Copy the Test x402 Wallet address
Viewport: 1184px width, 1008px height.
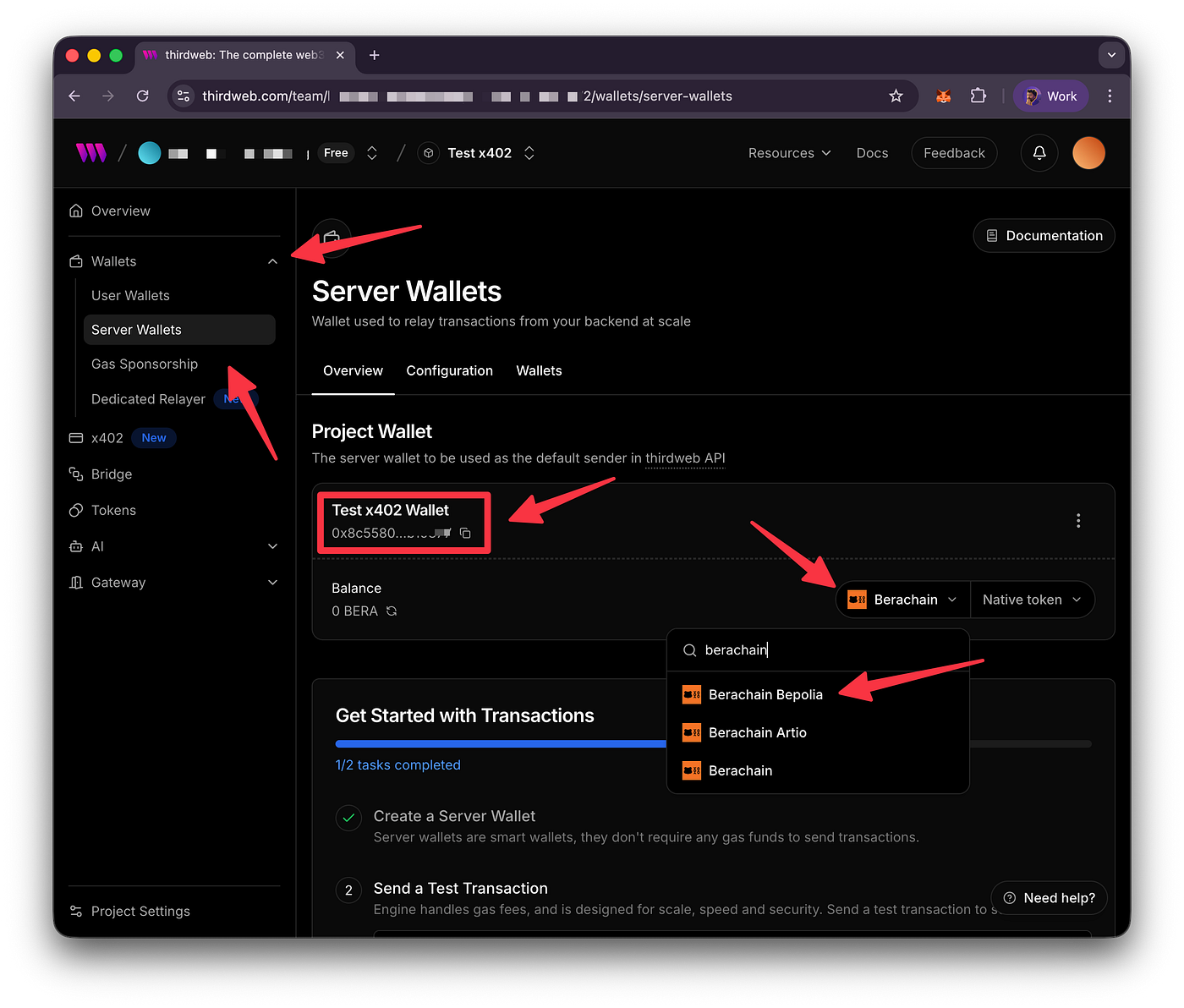[x=465, y=534]
